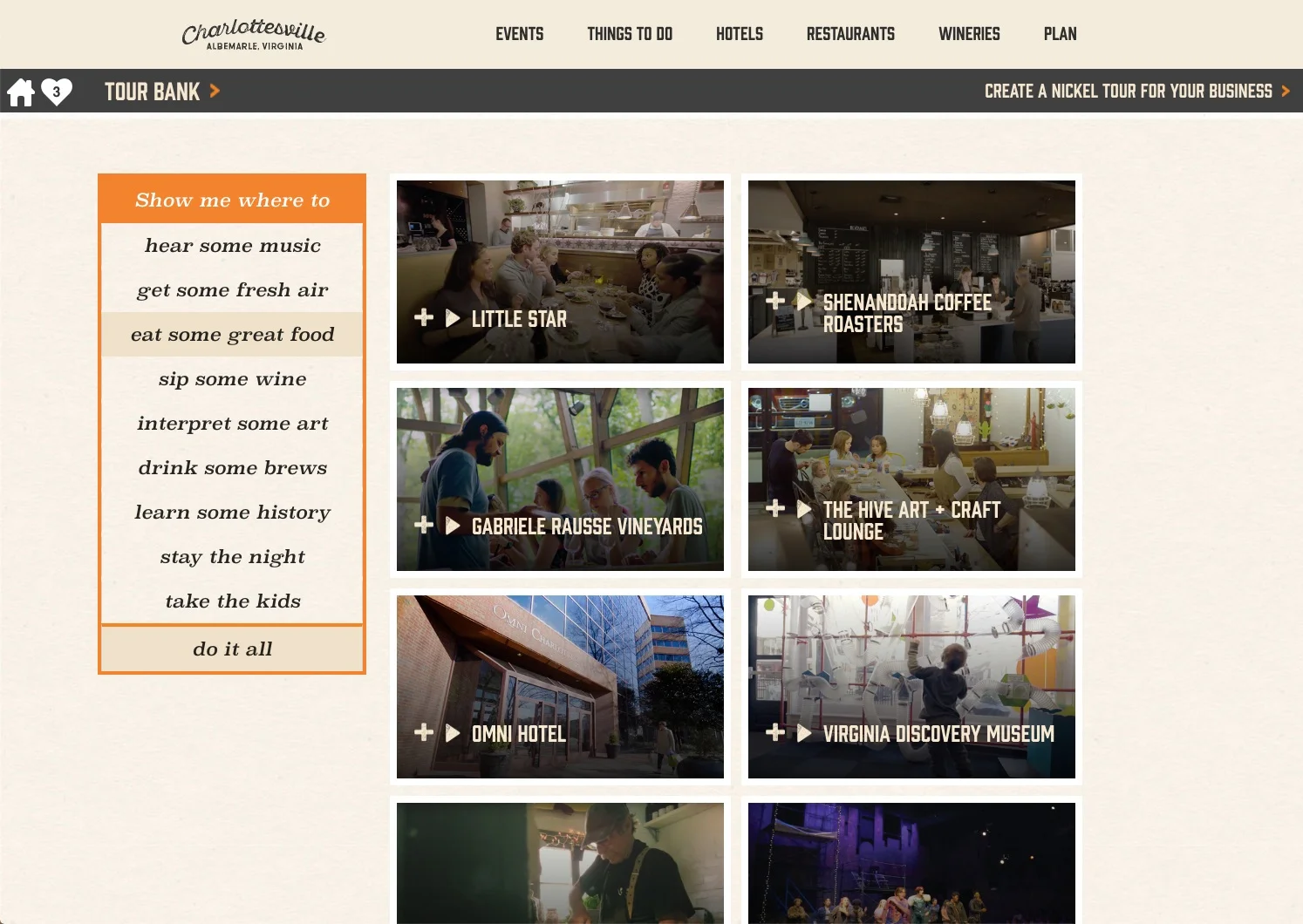This screenshot has height=924, width=1303.
Task: Select 'hear some music' filter
Action: coord(232,246)
